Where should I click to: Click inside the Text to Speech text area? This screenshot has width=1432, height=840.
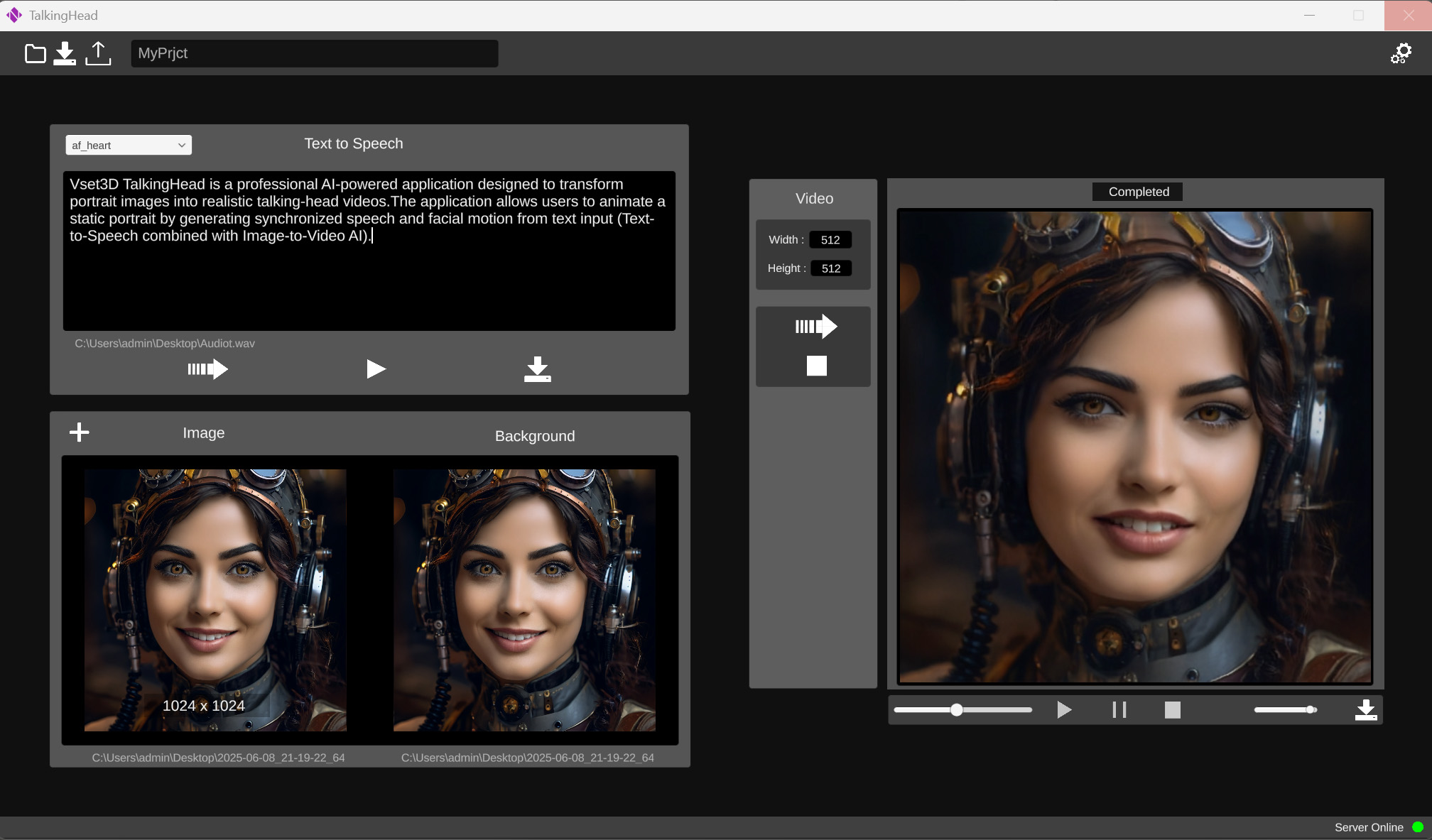pyautogui.click(x=369, y=284)
